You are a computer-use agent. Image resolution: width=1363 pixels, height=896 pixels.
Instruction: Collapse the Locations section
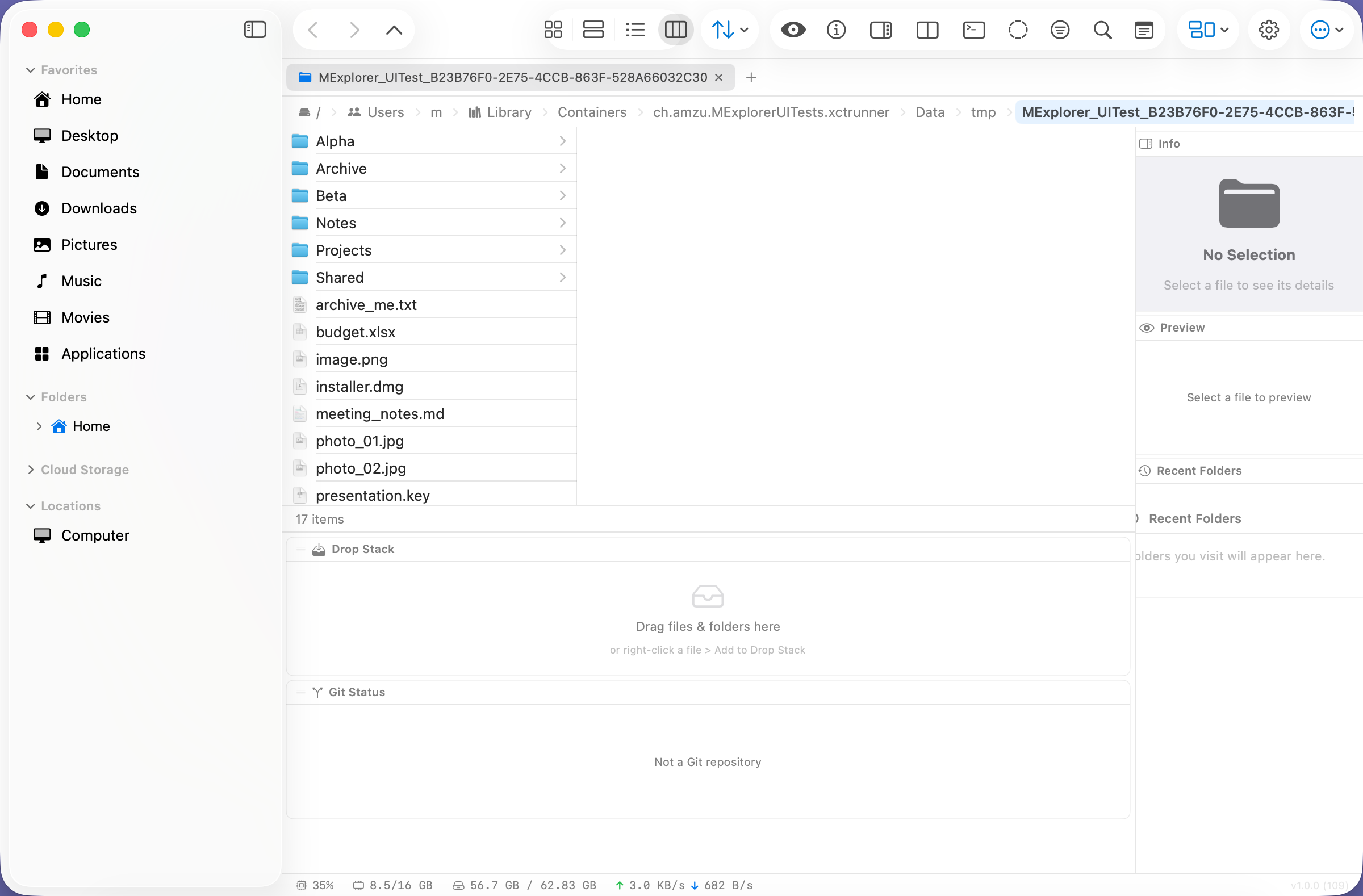tap(30, 506)
